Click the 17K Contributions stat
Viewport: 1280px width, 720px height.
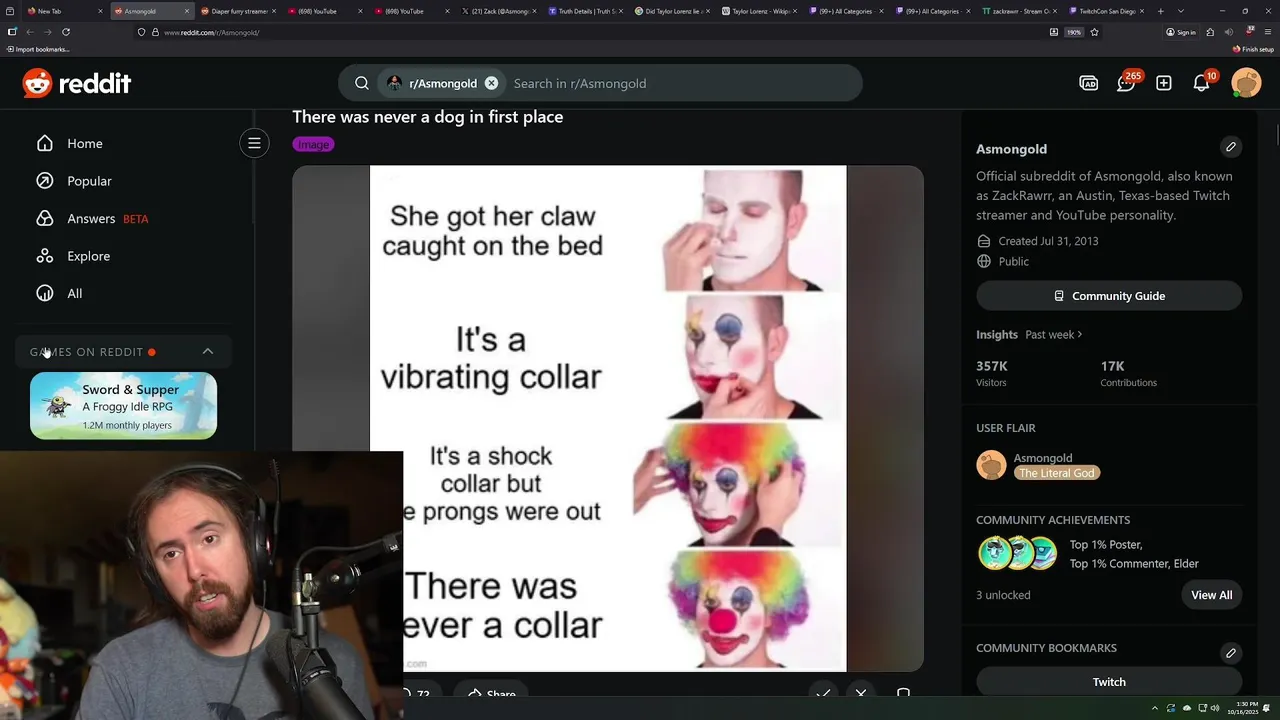coord(1128,373)
